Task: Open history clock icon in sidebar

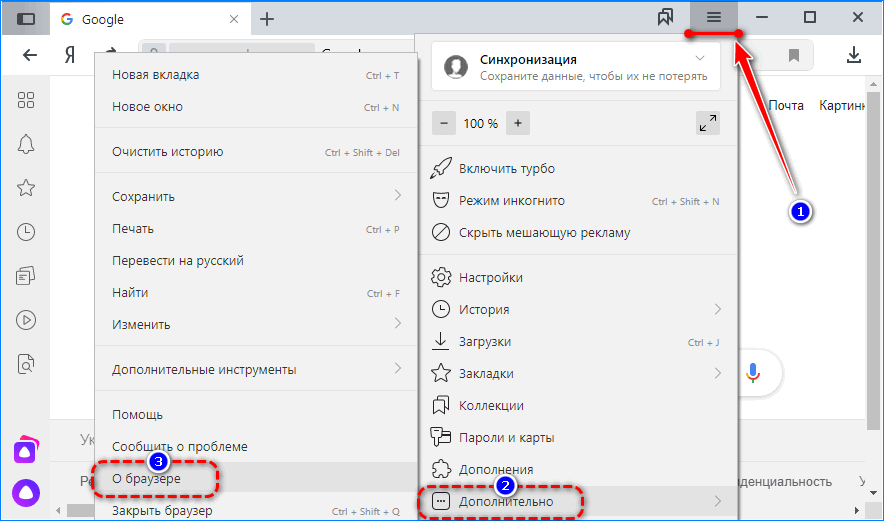Action: [27, 232]
